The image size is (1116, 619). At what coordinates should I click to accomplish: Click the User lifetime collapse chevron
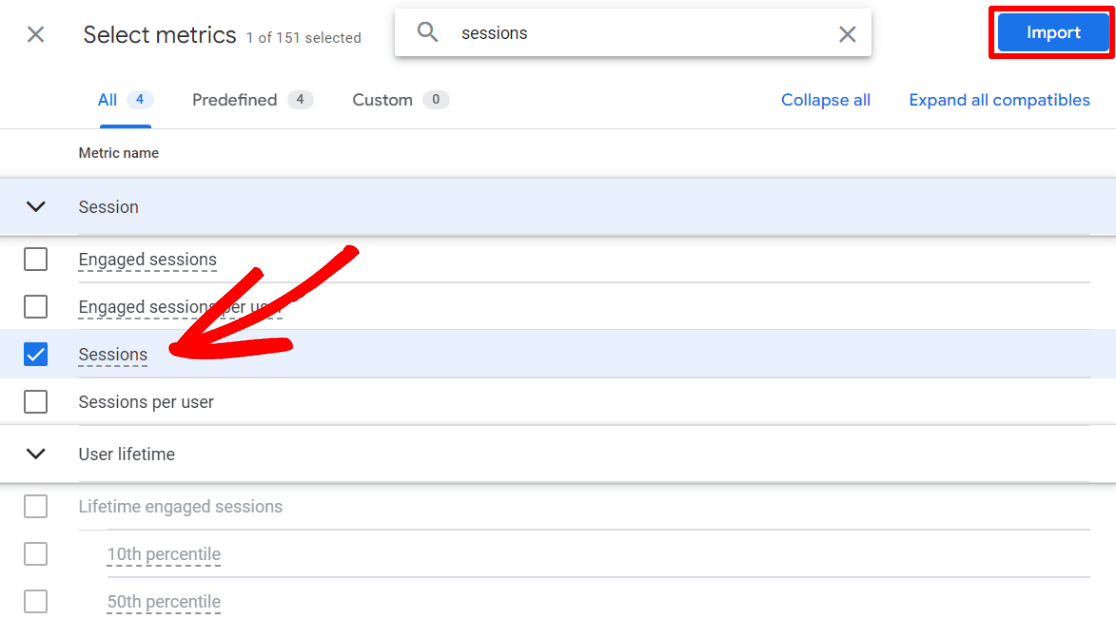36,454
